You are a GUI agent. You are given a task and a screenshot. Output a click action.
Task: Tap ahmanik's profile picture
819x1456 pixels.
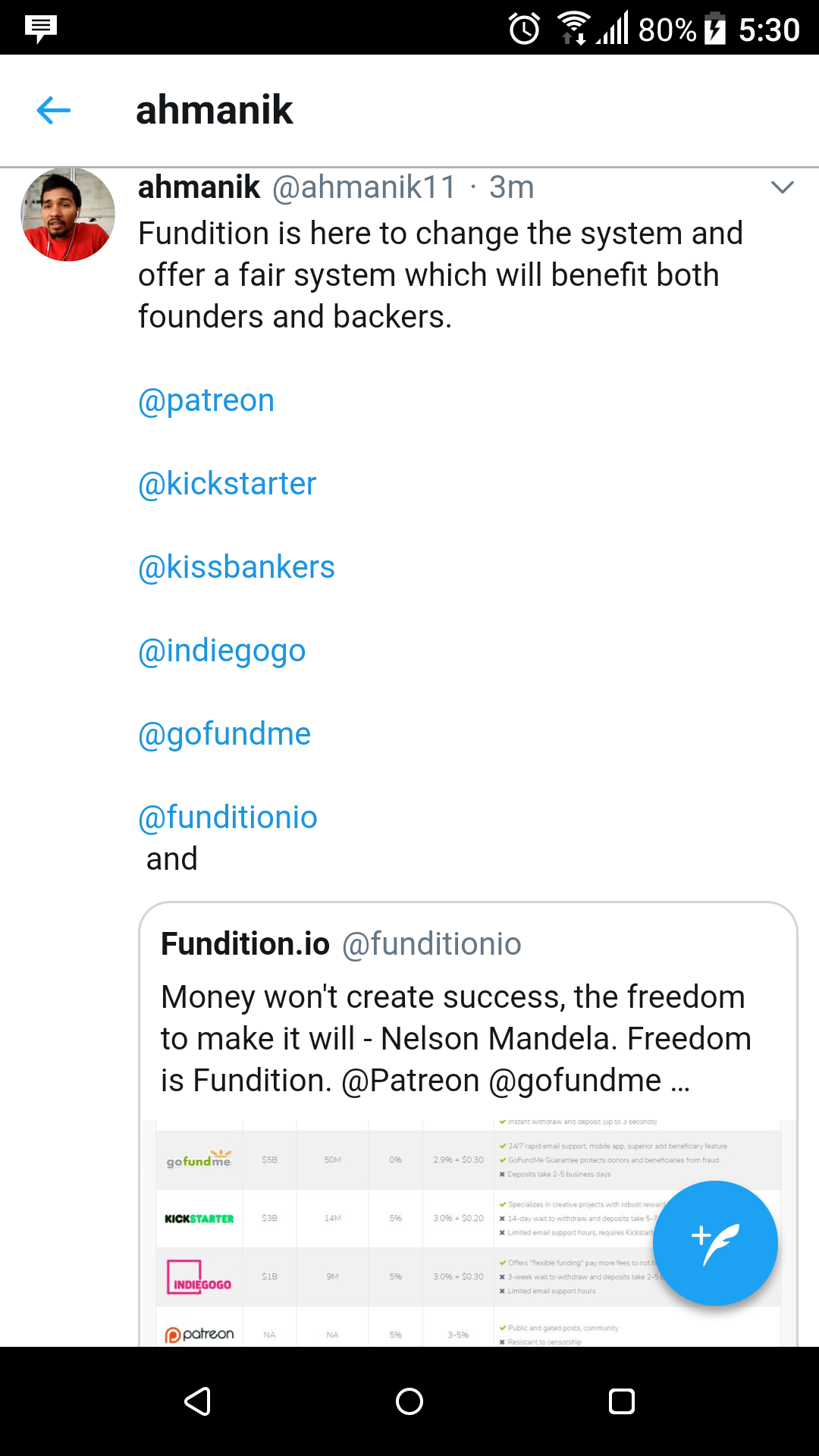[68, 215]
